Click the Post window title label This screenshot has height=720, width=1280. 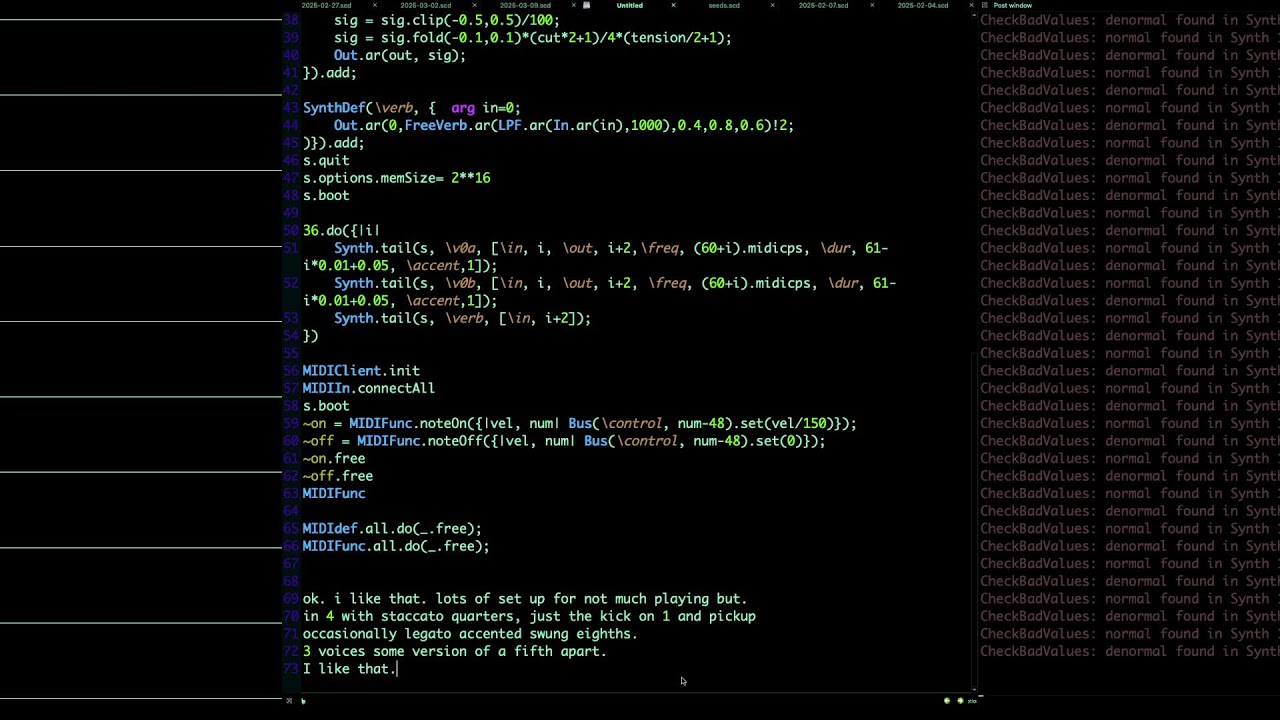click(1013, 5)
